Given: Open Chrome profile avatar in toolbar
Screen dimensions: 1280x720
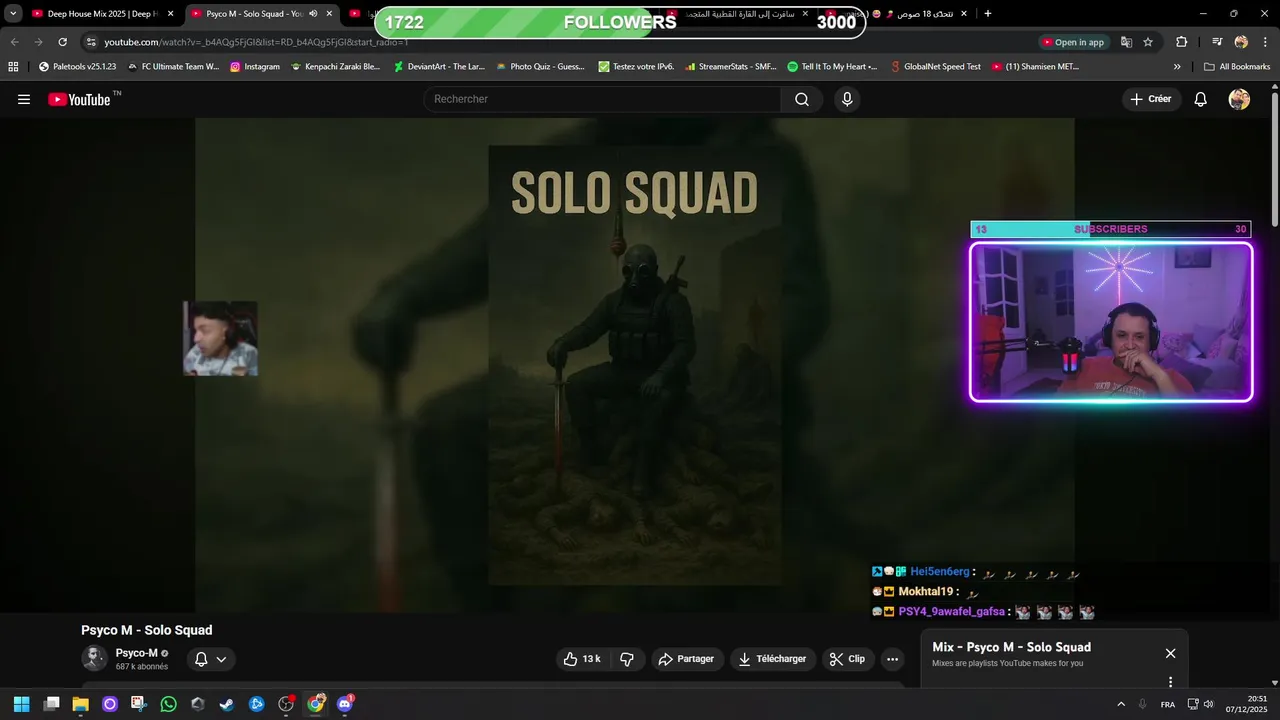Looking at the screenshot, I should coord(1241,42).
